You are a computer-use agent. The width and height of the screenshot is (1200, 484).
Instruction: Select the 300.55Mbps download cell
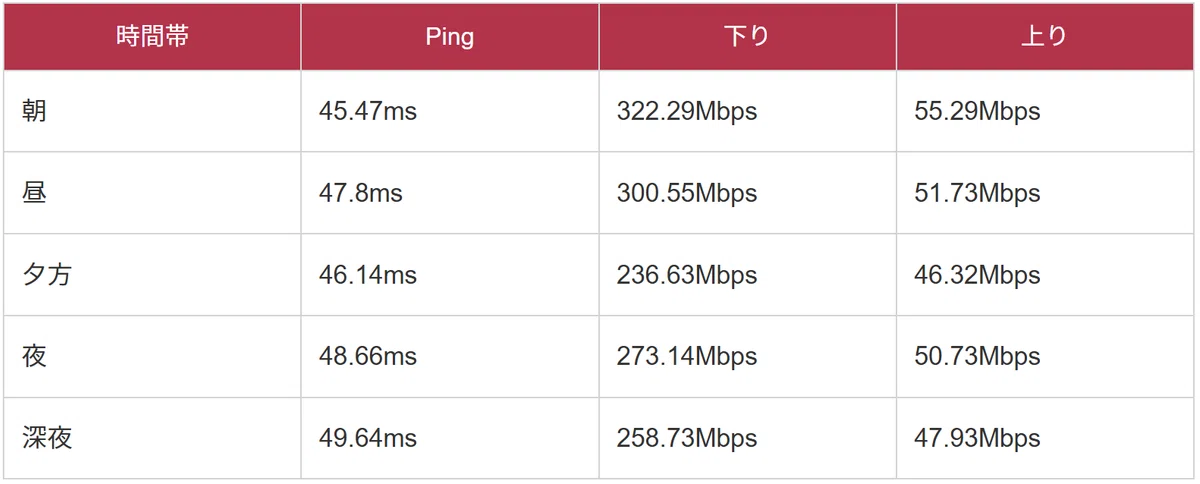(747, 193)
